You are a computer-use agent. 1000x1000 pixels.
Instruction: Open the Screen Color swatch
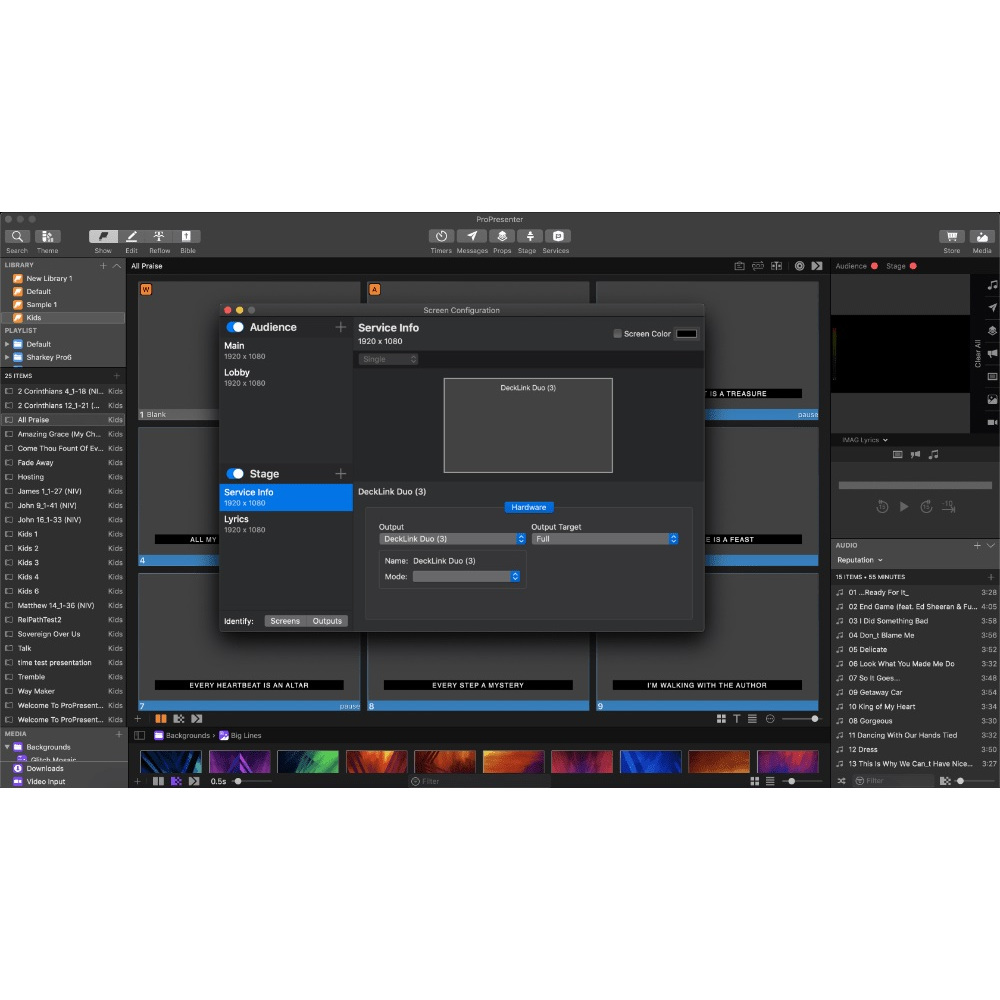click(687, 334)
